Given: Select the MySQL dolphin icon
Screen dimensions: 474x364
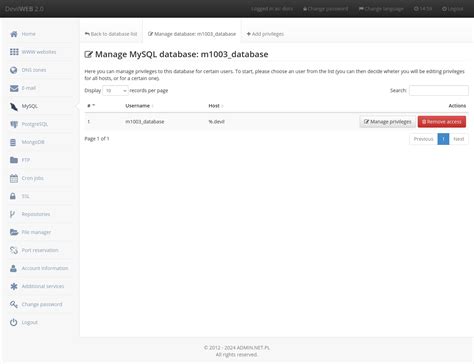Looking at the screenshot, I should coord(14,106).
